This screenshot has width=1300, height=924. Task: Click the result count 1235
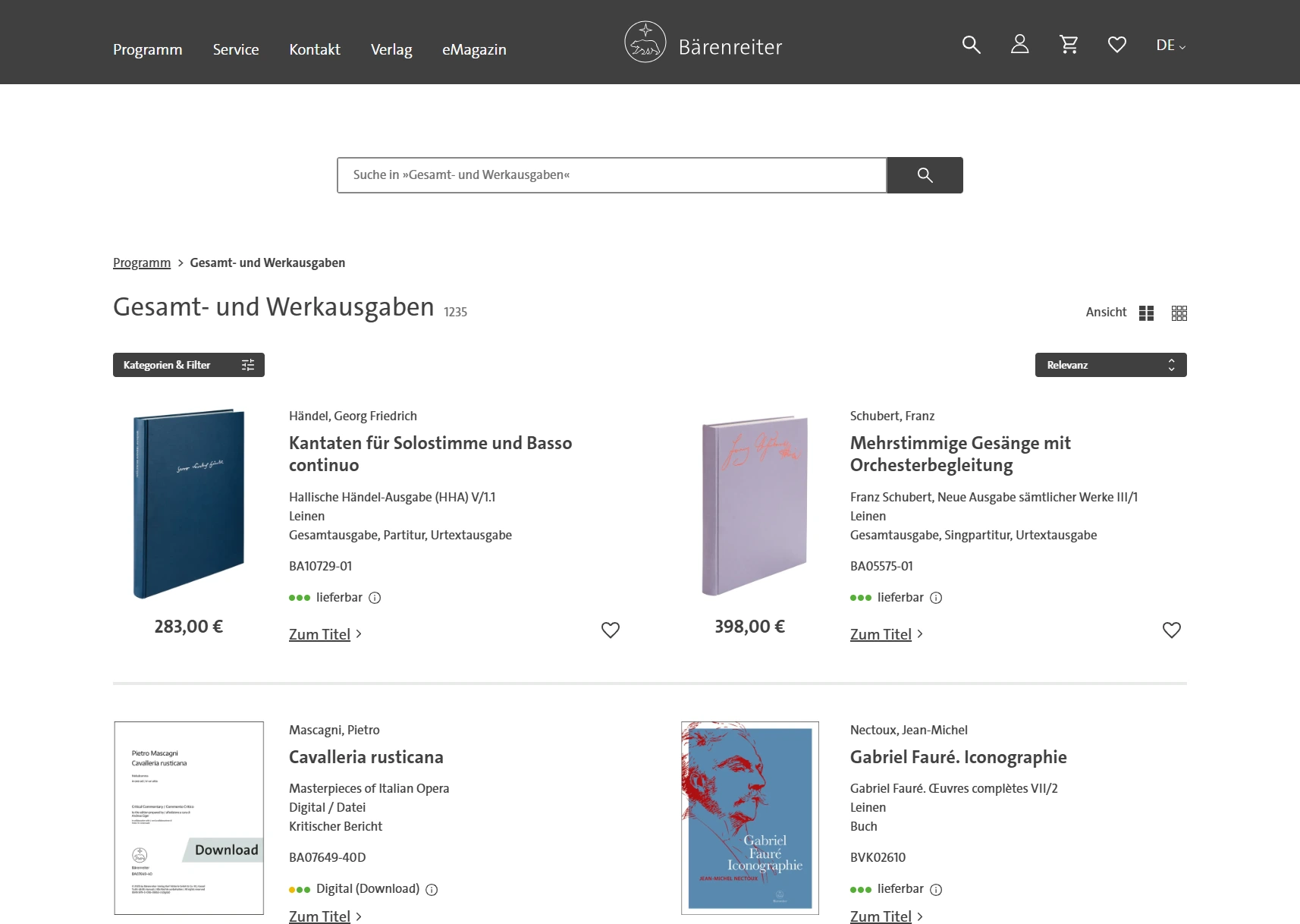coord(455,312)
